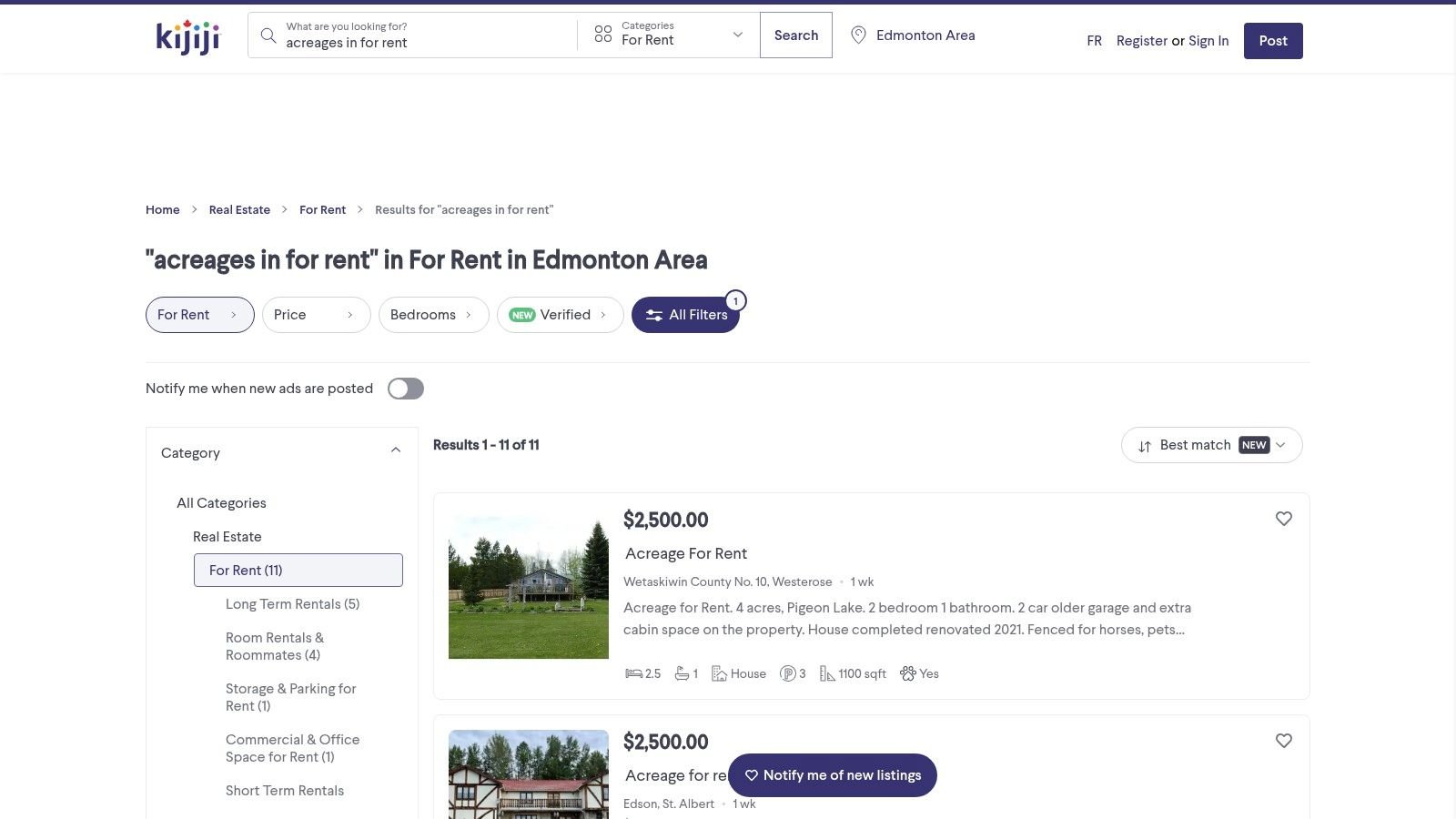The image size is (1456, 819).
Task: Toggle notify me when new ads posted
Action: pos(406,389)
